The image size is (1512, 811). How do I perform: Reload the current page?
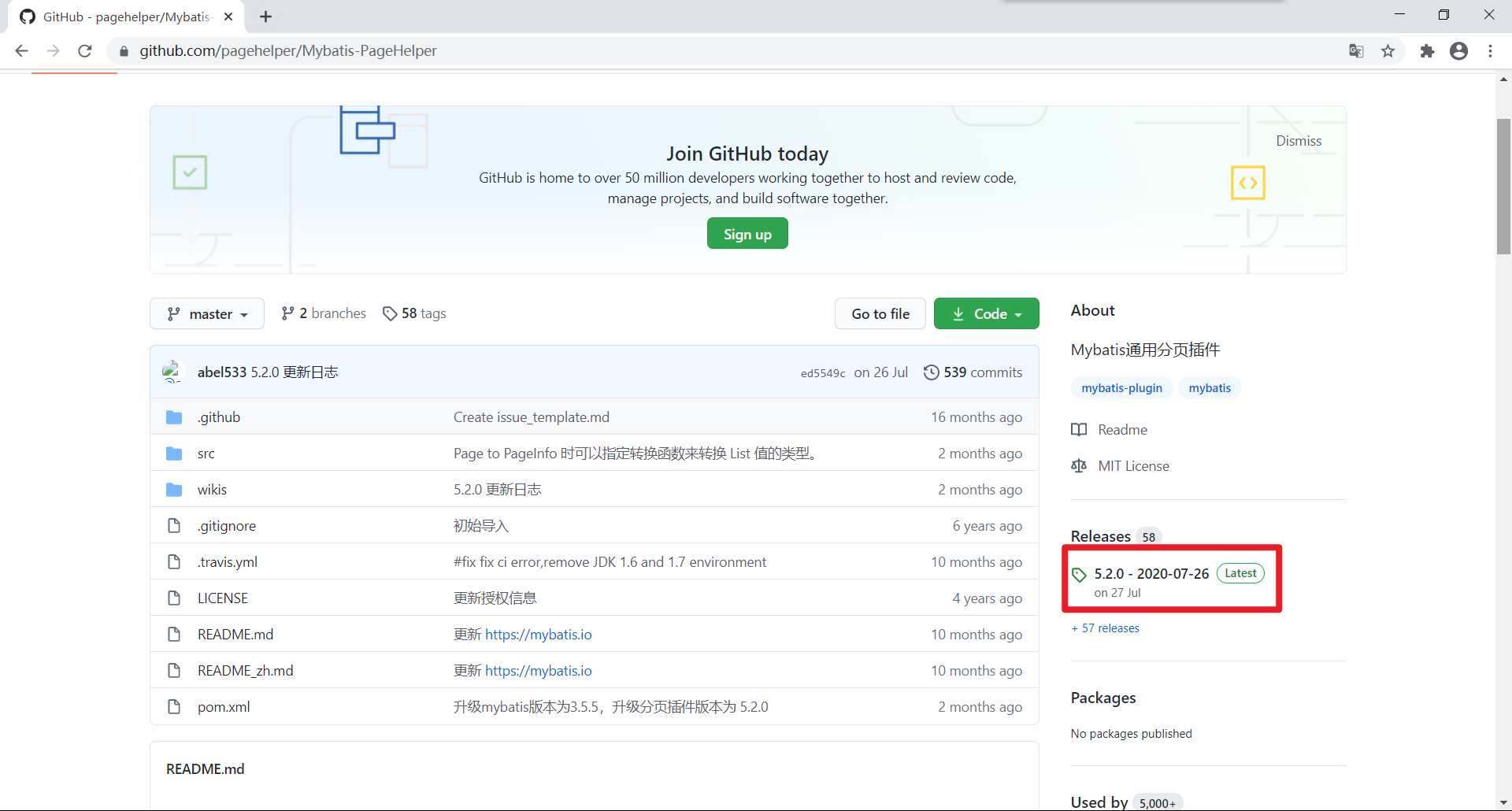click(x=85, y=51)
